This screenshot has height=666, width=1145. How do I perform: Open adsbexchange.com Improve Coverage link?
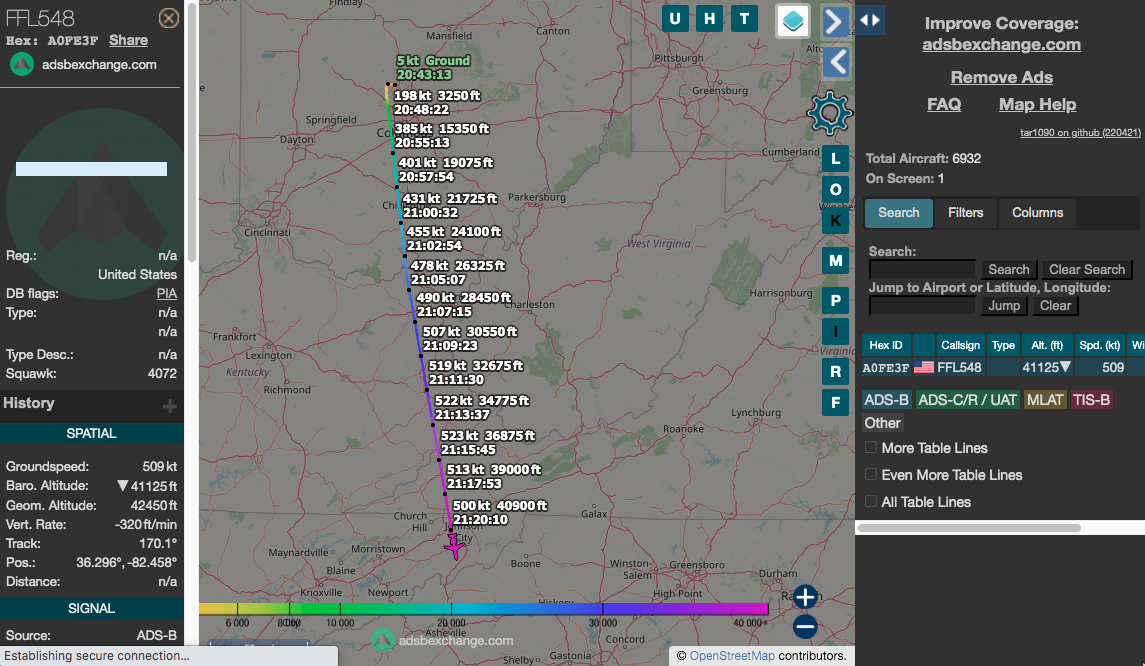point(1001,45)
